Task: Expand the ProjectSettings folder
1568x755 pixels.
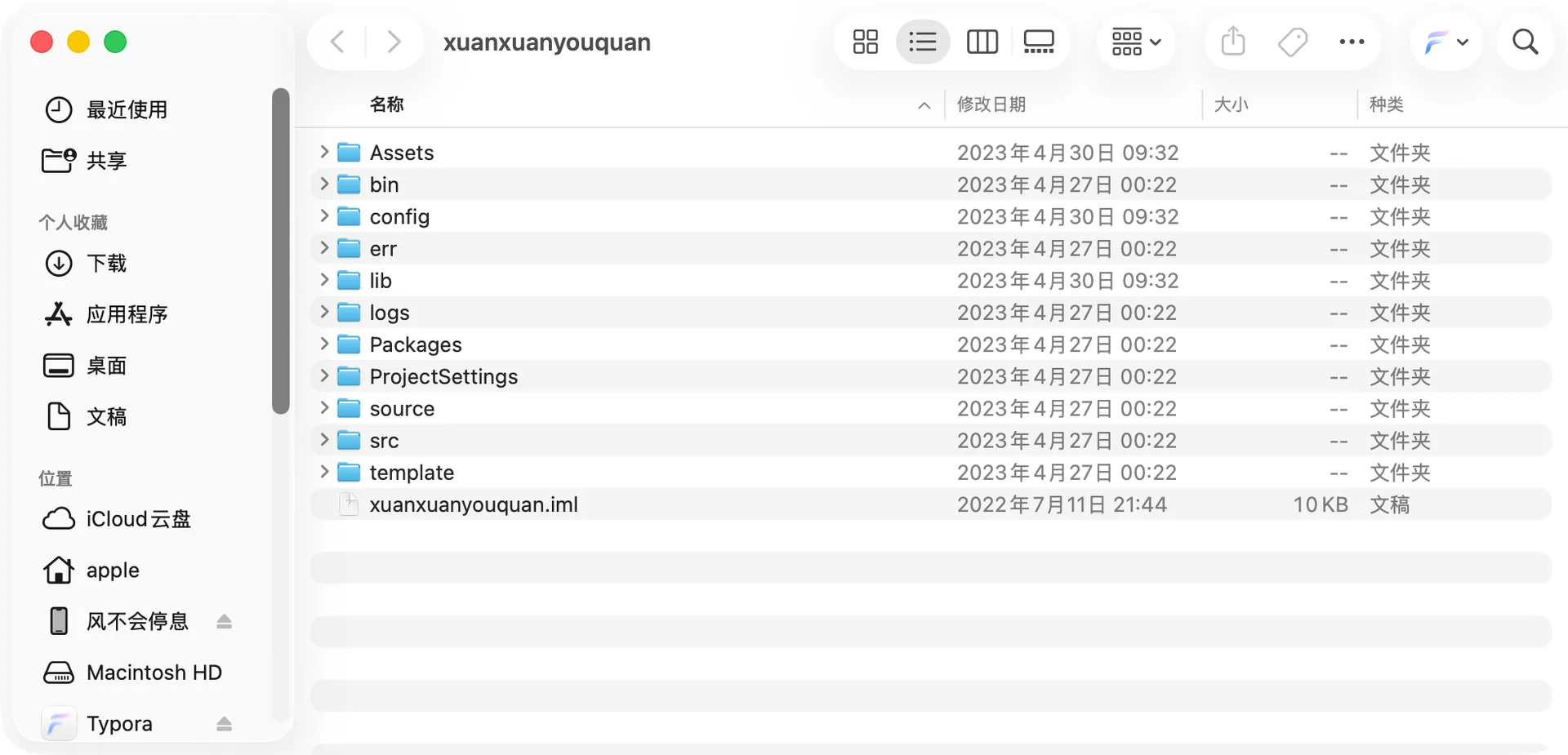Action: pyautogui.click(x=324, y=375)
